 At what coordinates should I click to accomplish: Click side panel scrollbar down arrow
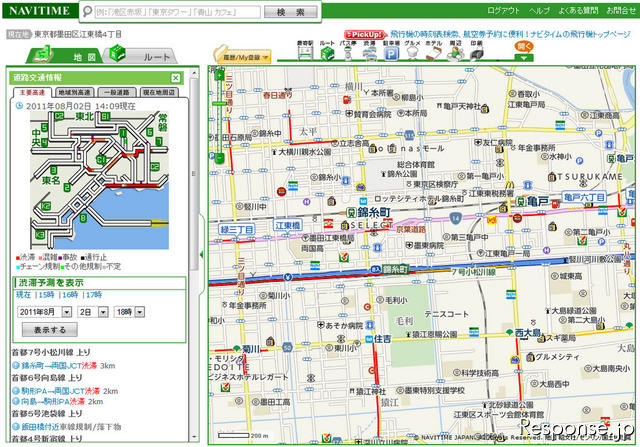[194, 436]
